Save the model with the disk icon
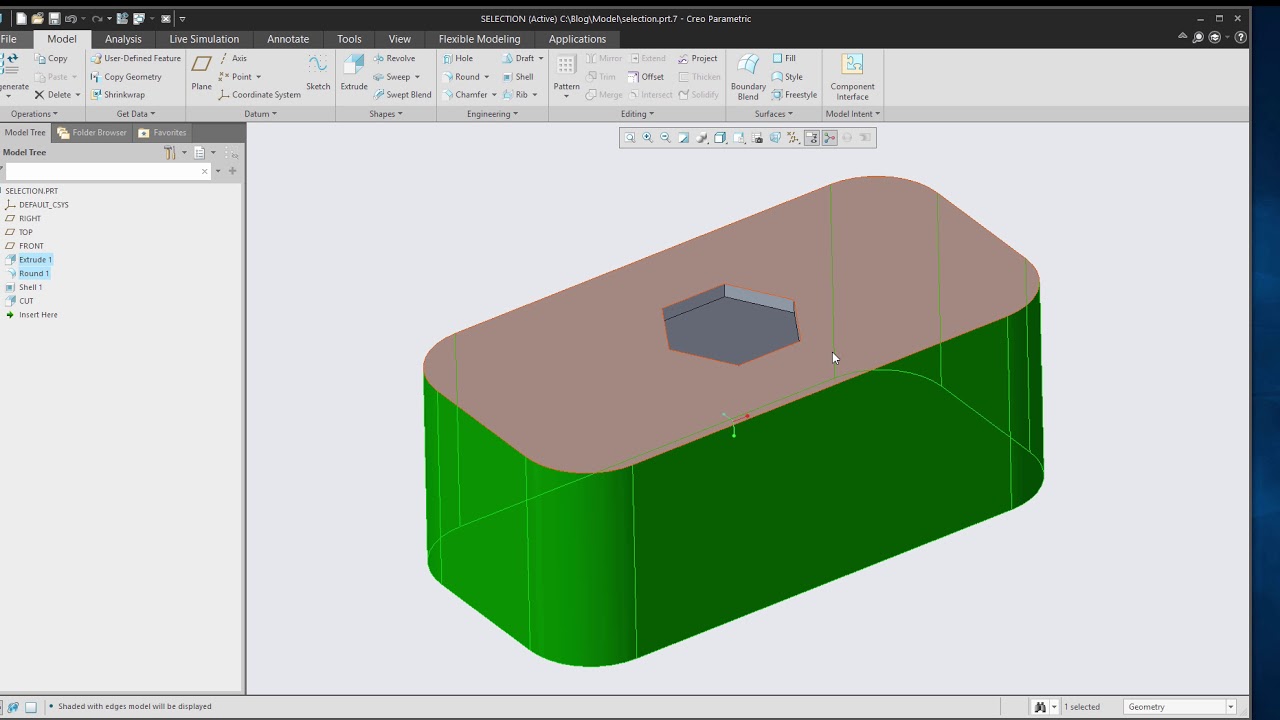 (x=54, y=18)
